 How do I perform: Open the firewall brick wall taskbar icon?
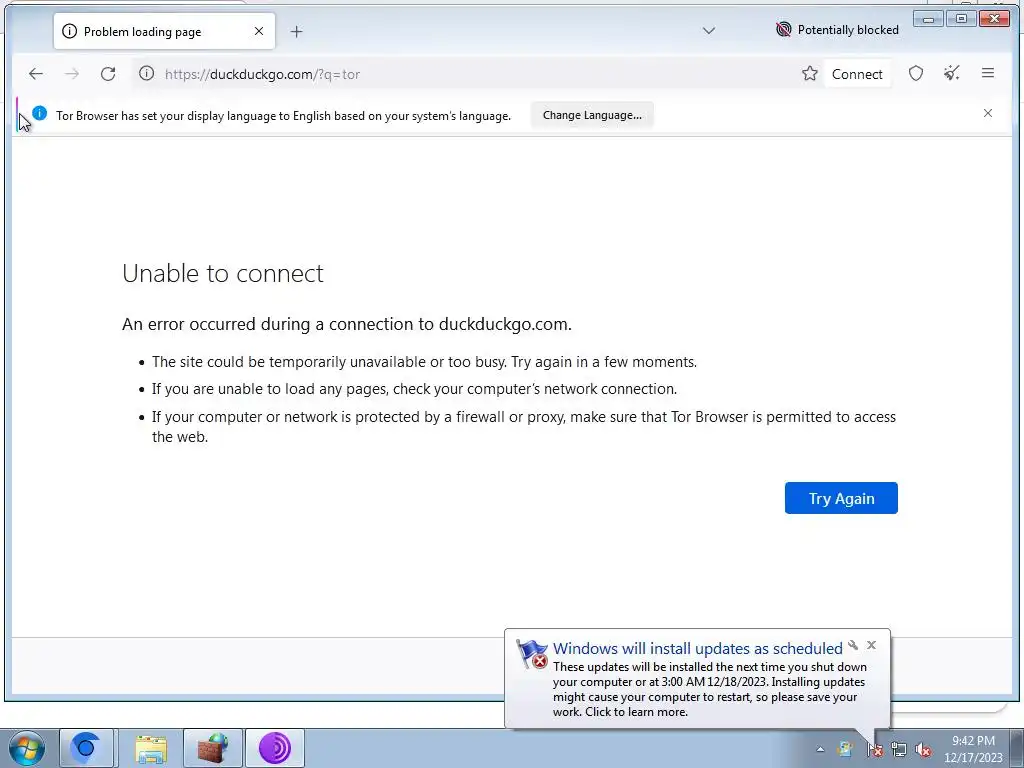point(212,748)
